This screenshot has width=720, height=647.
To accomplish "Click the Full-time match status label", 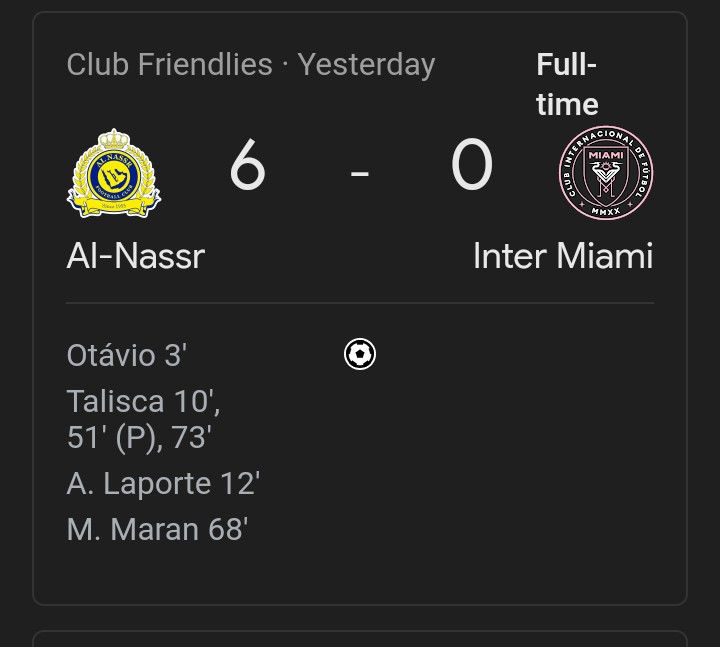I will coord(567,85).
